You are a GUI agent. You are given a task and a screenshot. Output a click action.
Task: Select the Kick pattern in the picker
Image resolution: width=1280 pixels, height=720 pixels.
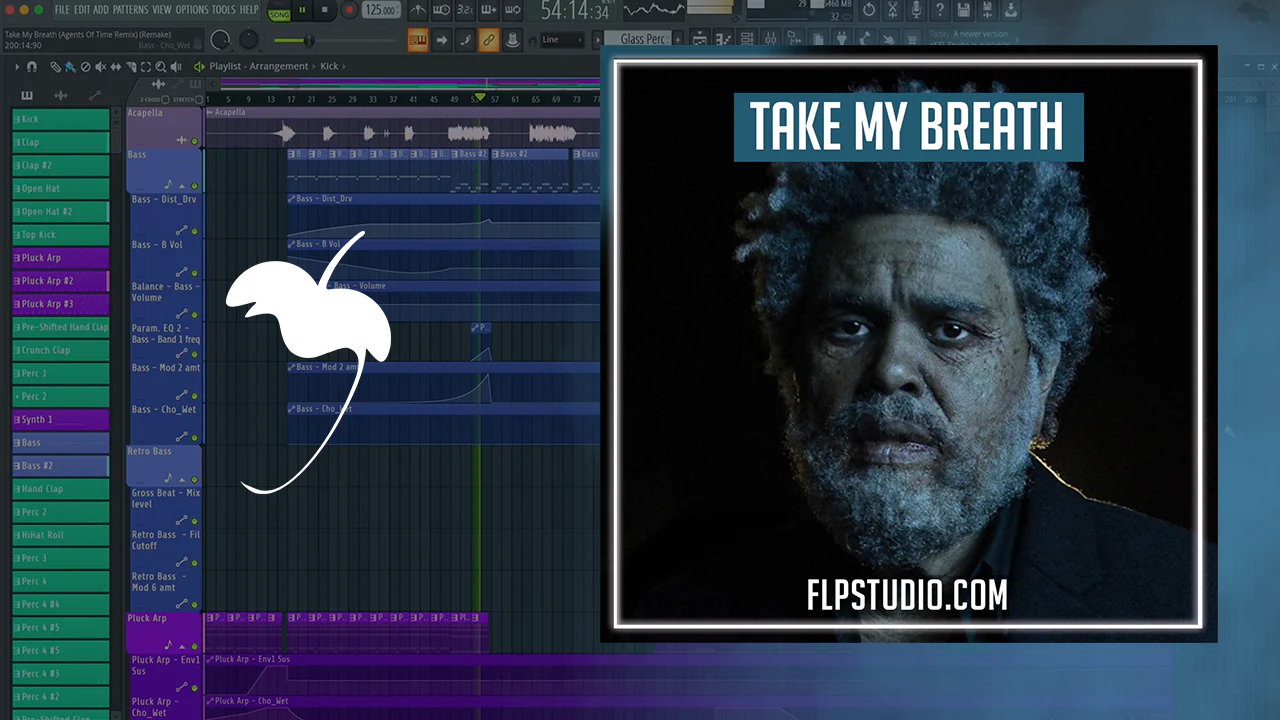(60, 120)
